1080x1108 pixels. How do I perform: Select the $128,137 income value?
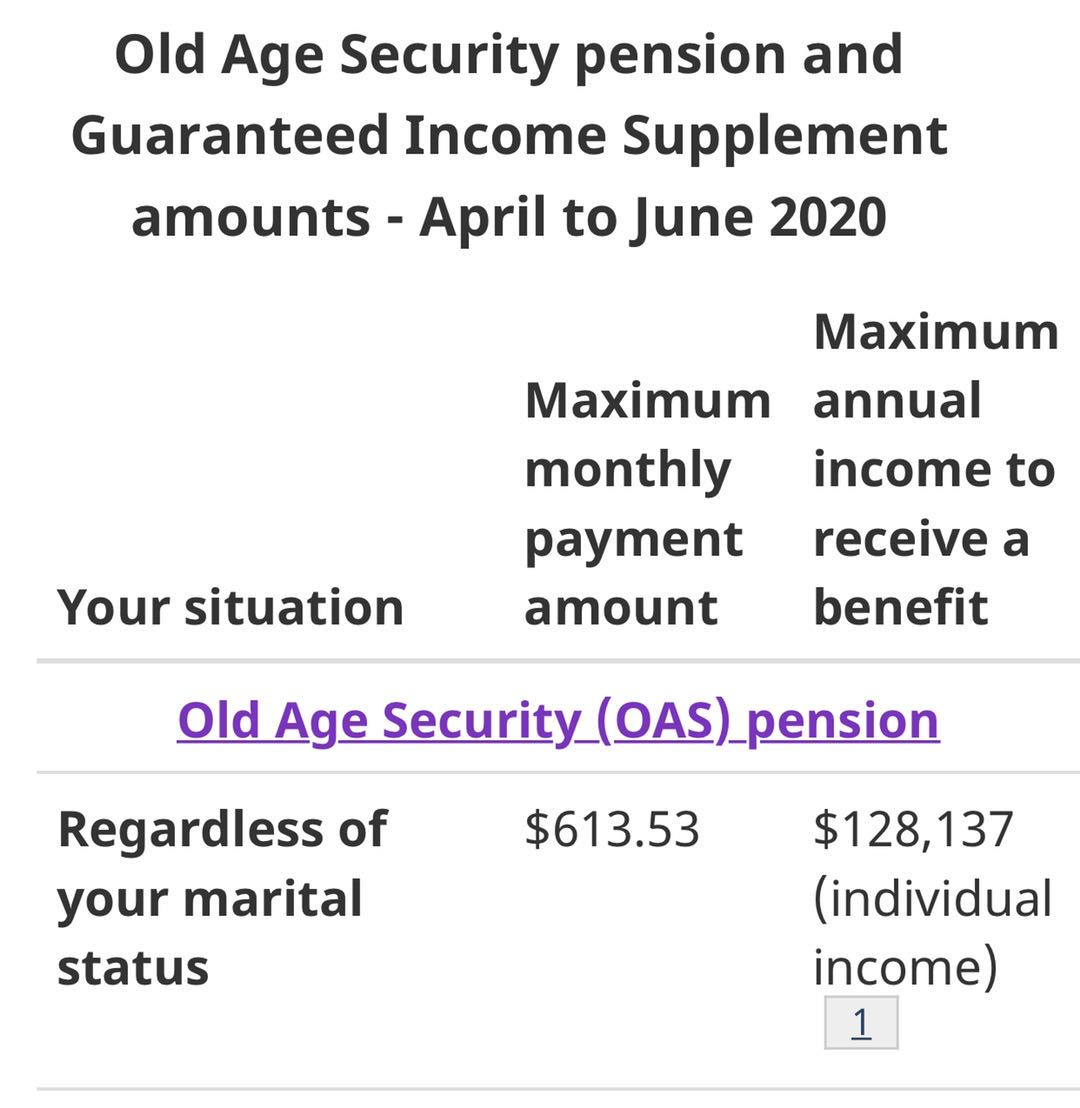[913, 830]
